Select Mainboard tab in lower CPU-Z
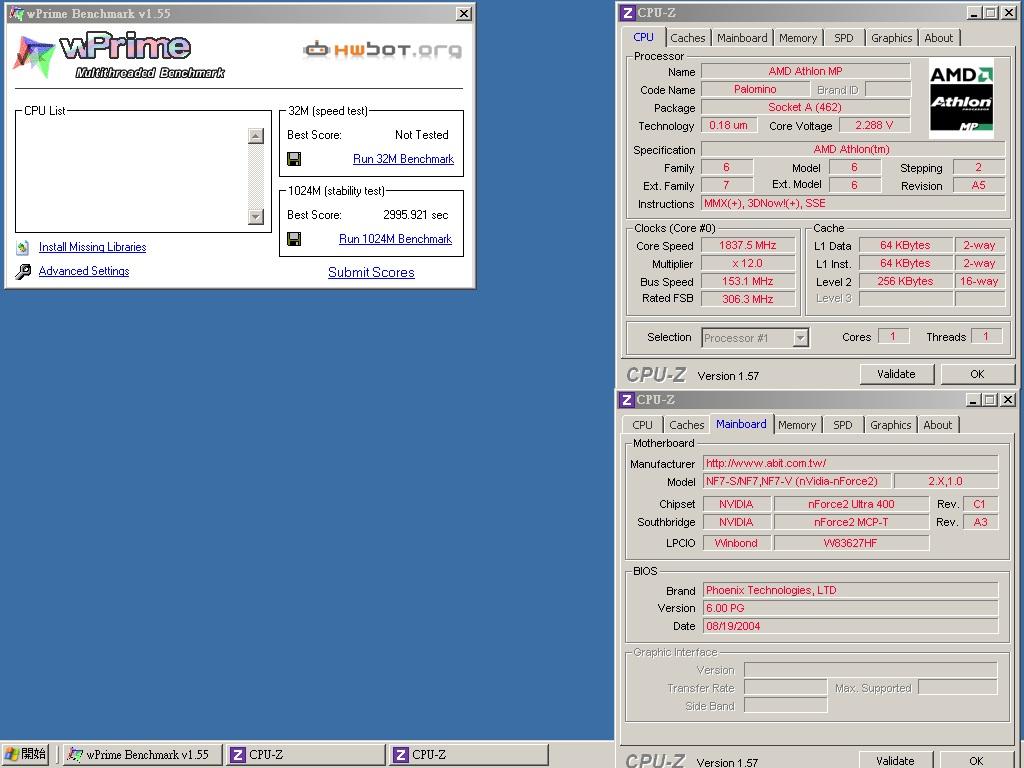The height and width of the screenshot is (768, 1024). (x=741, y=424)
